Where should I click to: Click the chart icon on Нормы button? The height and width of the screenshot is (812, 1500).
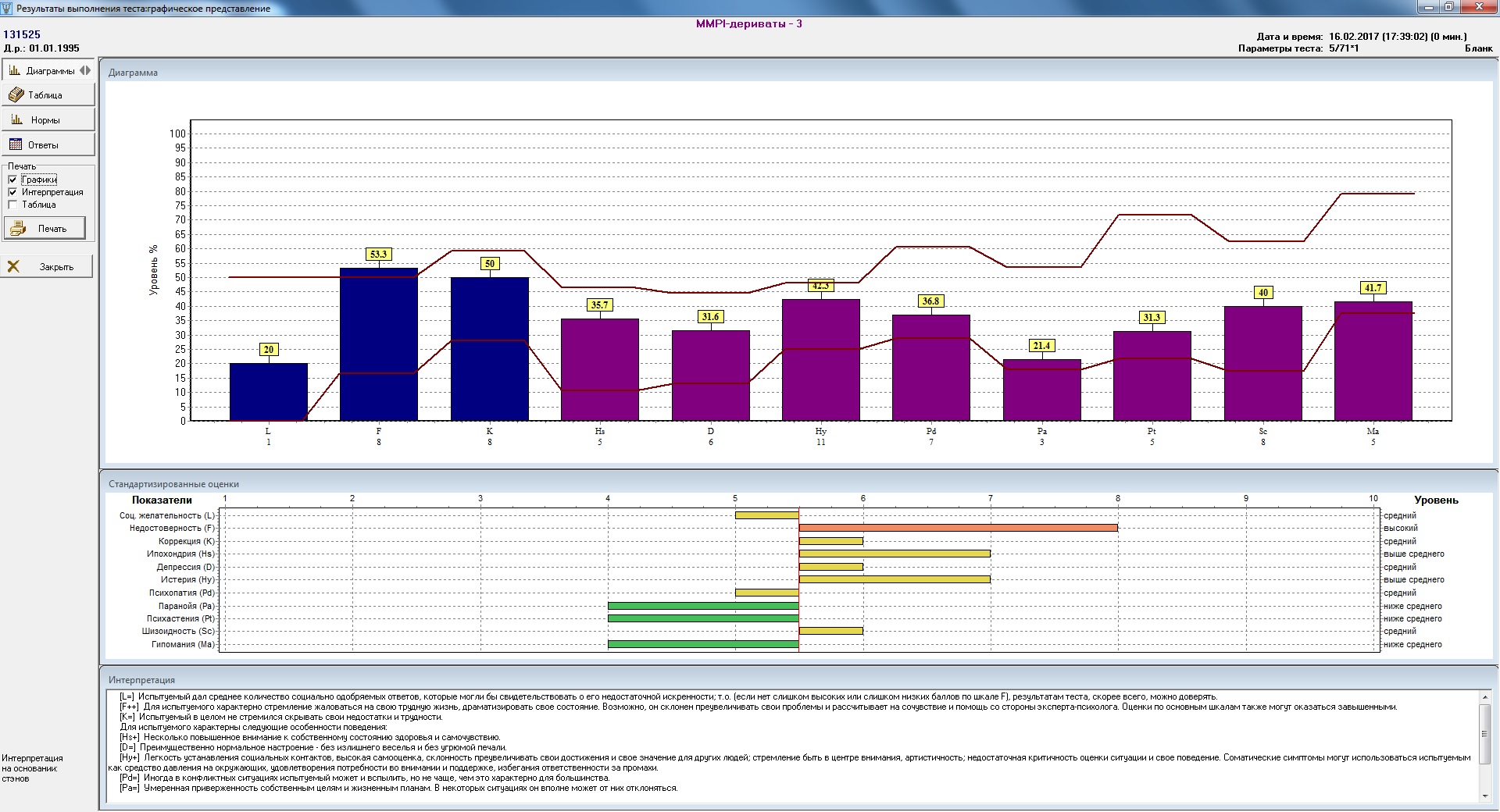pyautogui.click(x=16, y=120)
